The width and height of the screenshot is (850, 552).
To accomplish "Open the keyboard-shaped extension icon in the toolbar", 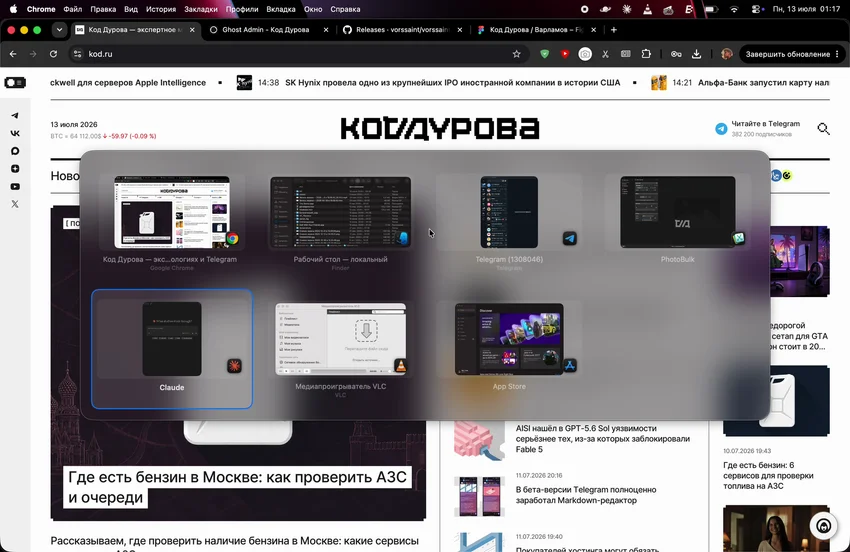I will tap(626, 54).
